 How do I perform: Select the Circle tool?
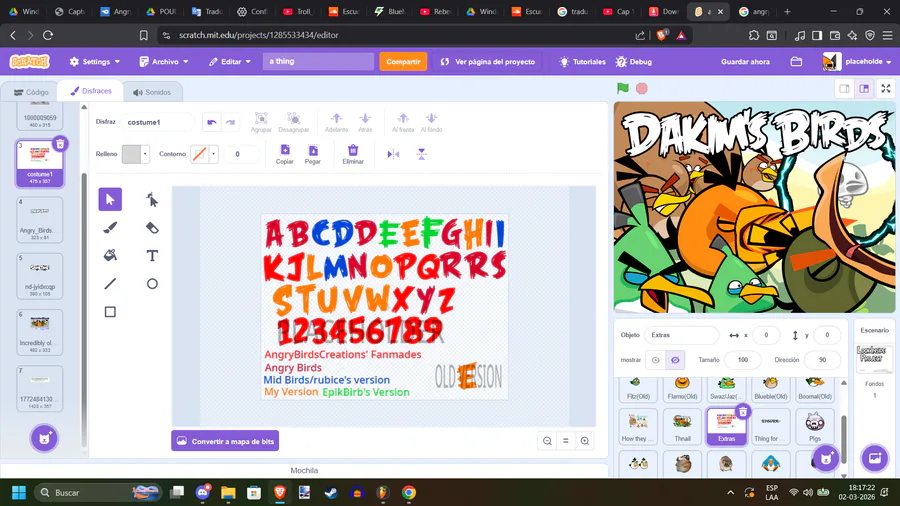point(152,283)
